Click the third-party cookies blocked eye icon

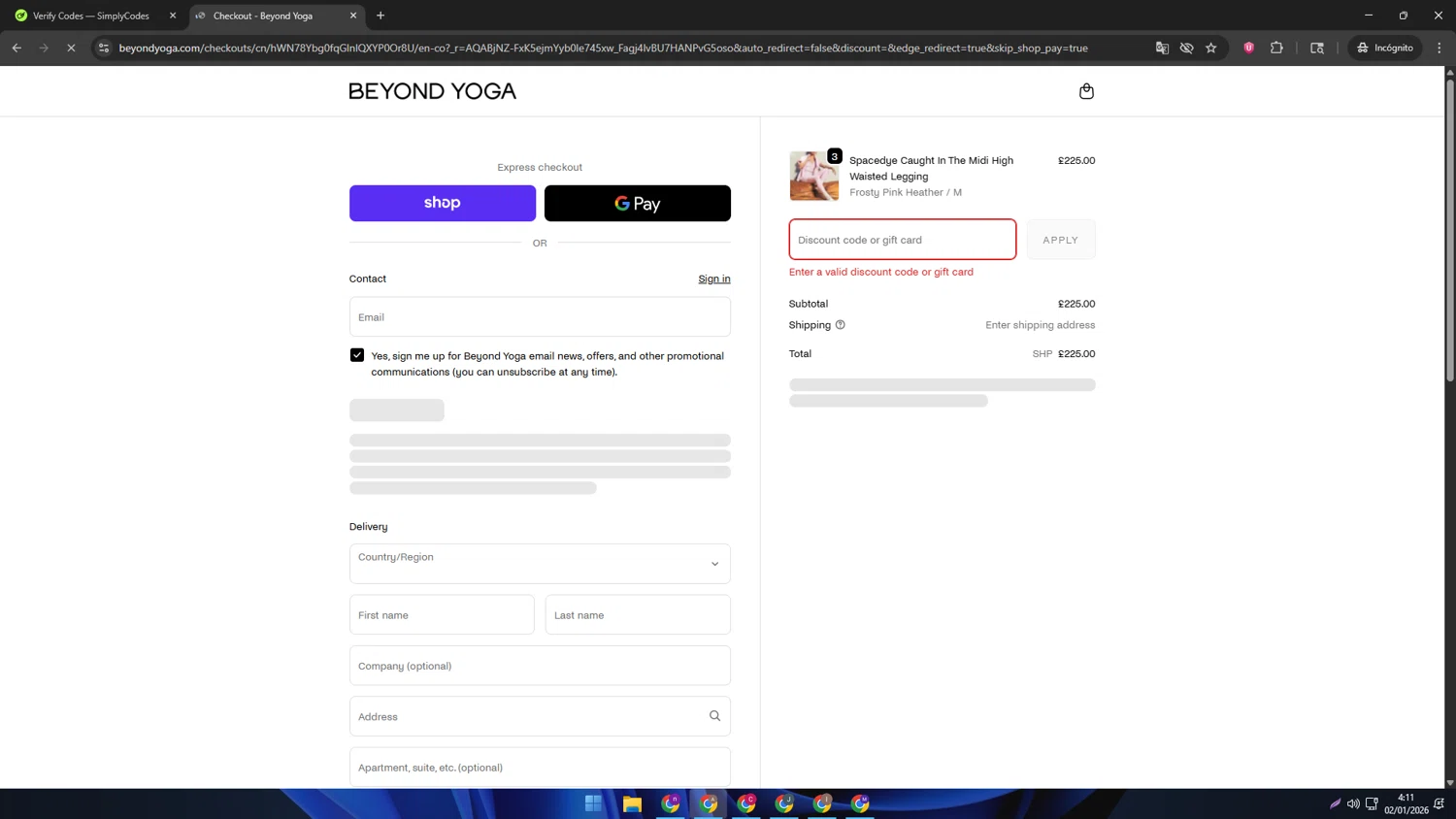(x=1186, y=48)
